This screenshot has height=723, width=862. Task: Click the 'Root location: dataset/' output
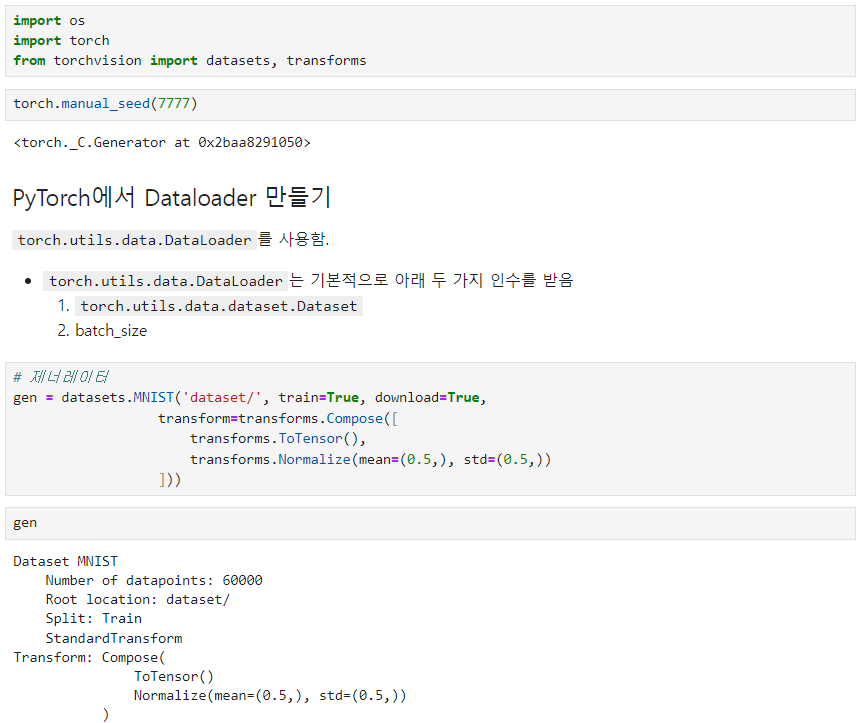(x=137, y=600)
